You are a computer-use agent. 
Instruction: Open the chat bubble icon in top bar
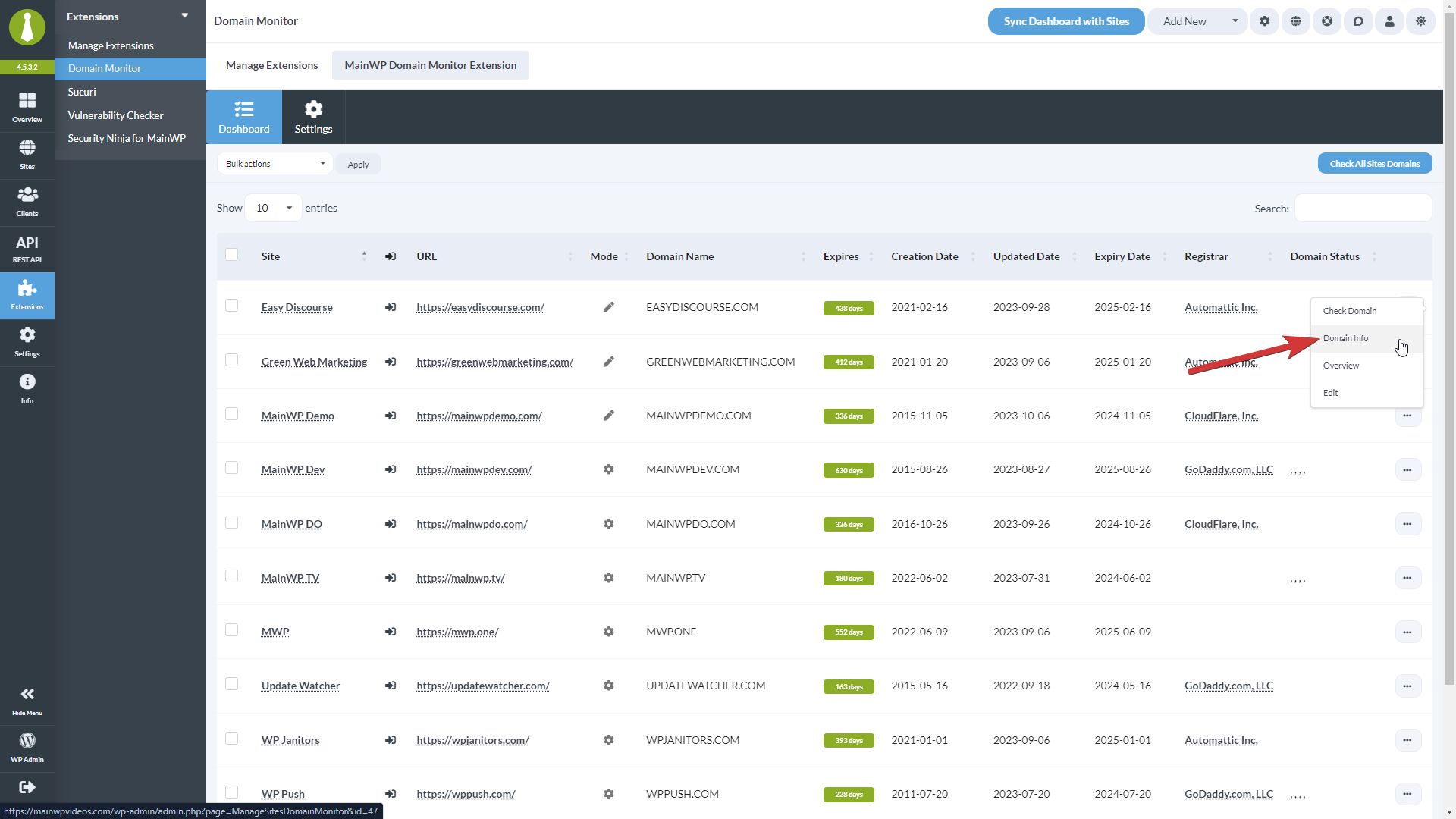pos(1358,21)
